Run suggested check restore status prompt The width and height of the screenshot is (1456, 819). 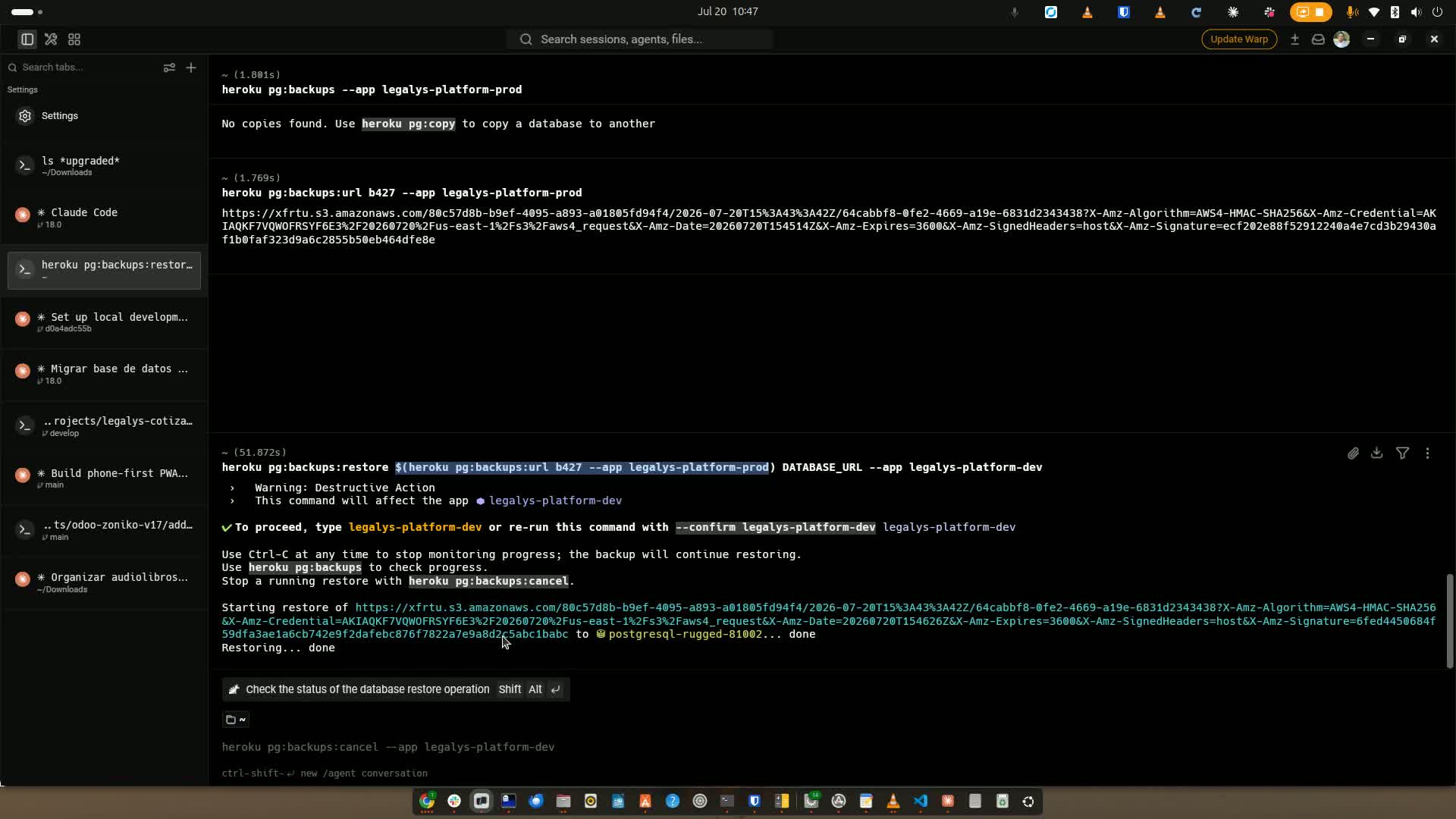pos(396,689)
